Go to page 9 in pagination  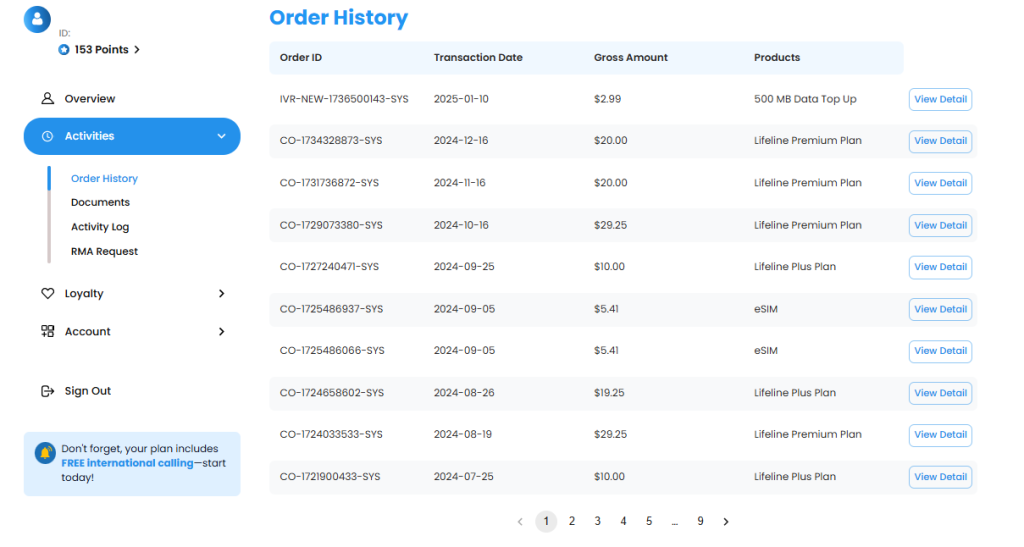click(700, 522)
